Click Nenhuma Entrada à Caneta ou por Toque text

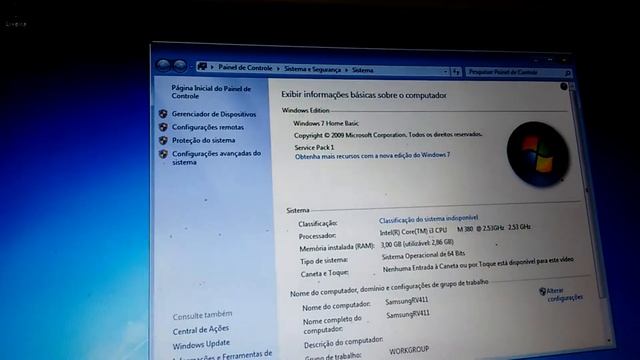(478, 264)
